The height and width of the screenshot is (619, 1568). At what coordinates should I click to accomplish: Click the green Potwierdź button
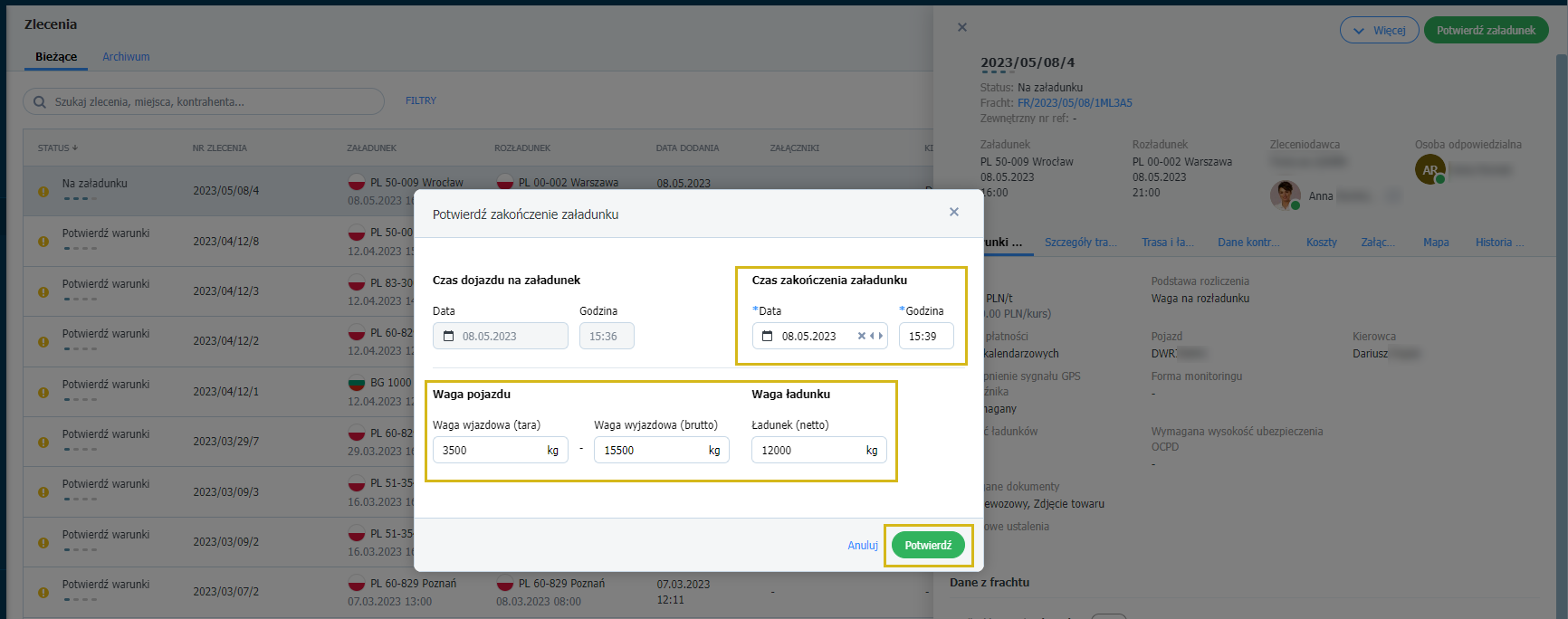[x=928, y=545]
